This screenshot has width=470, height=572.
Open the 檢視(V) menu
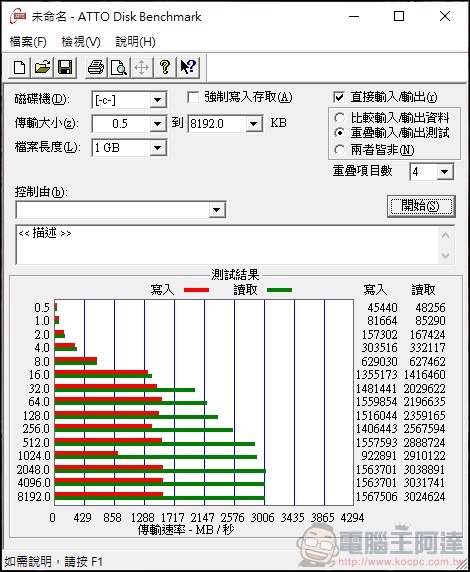pyautogui.click(x=81, y=42)
